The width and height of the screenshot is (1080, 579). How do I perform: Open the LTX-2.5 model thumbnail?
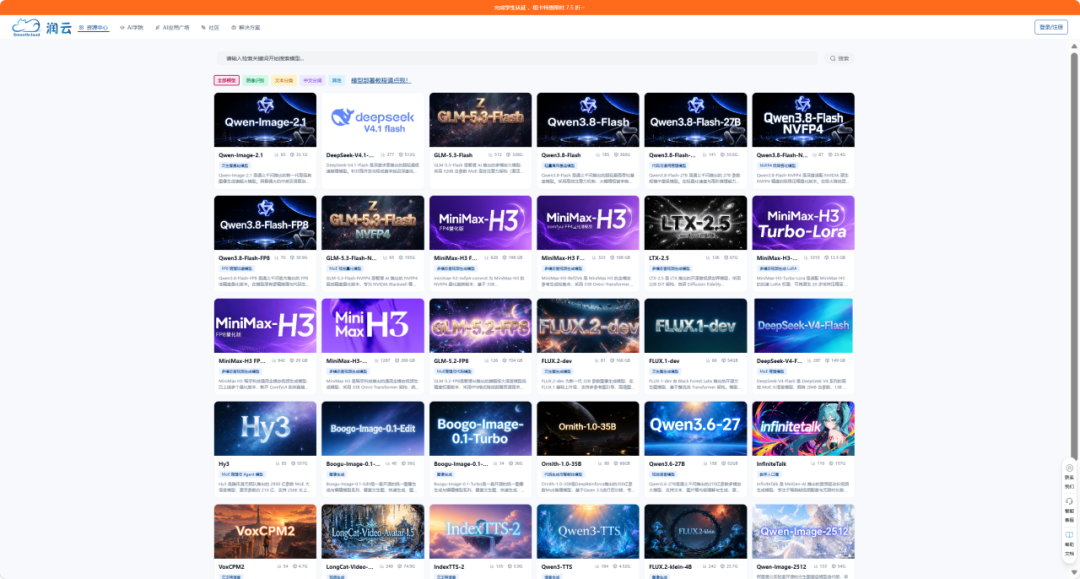pyautogui.click(x=696, y=222)
